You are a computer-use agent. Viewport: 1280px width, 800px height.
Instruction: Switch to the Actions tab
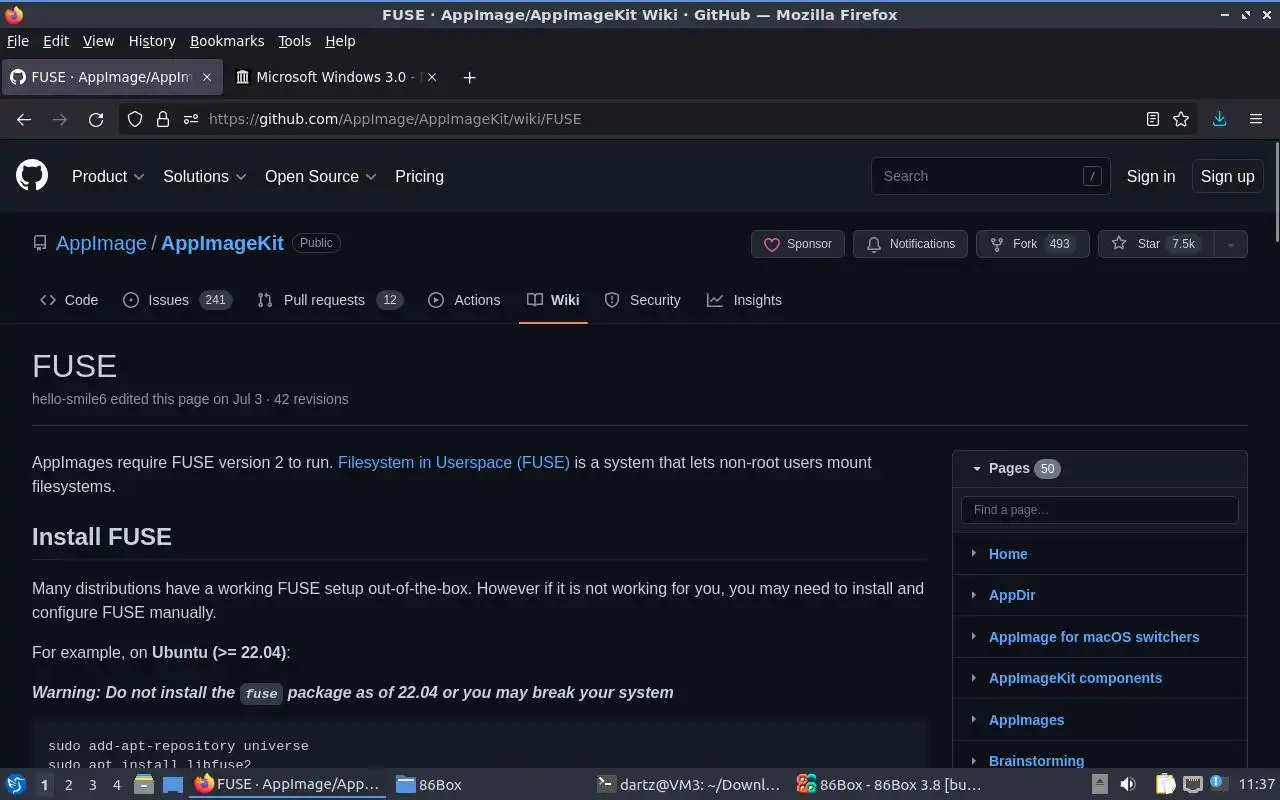tap(464, 300)
